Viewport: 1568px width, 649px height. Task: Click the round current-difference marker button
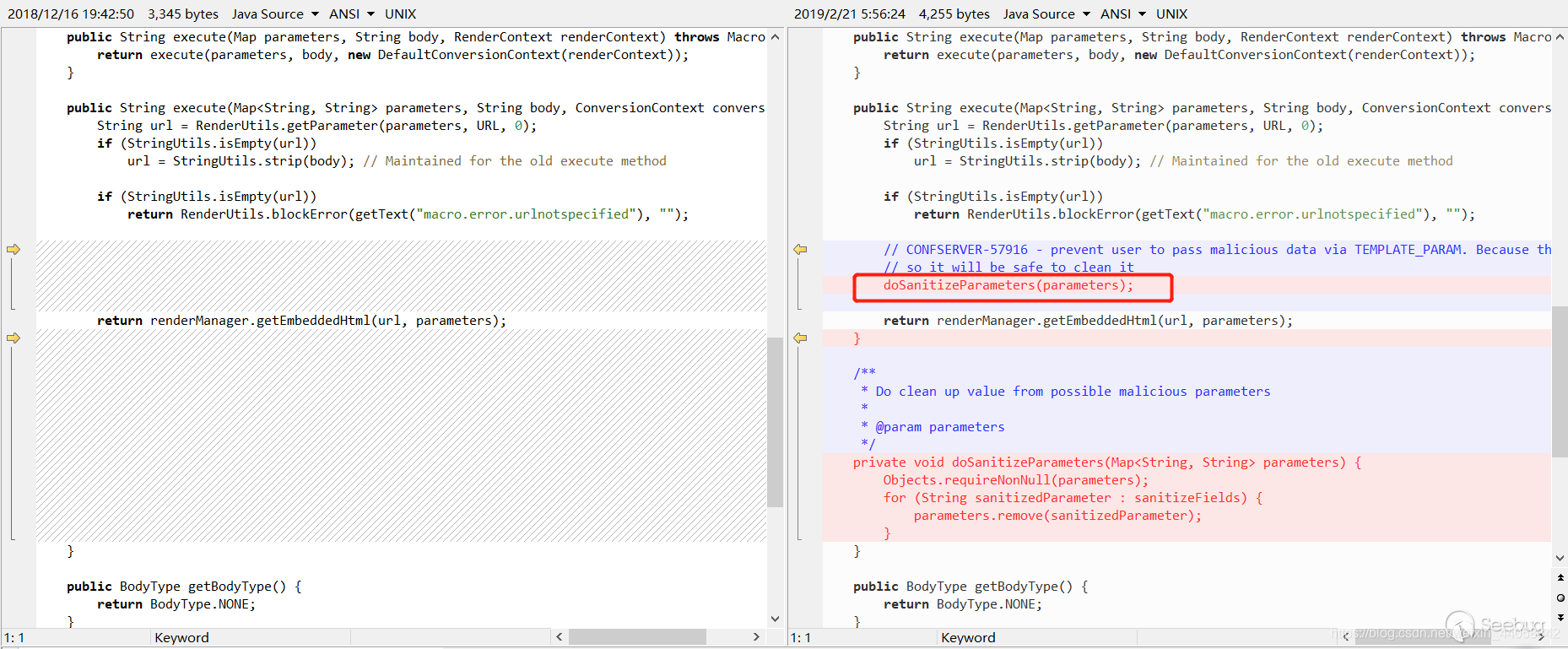click(x=1560, y=598)
